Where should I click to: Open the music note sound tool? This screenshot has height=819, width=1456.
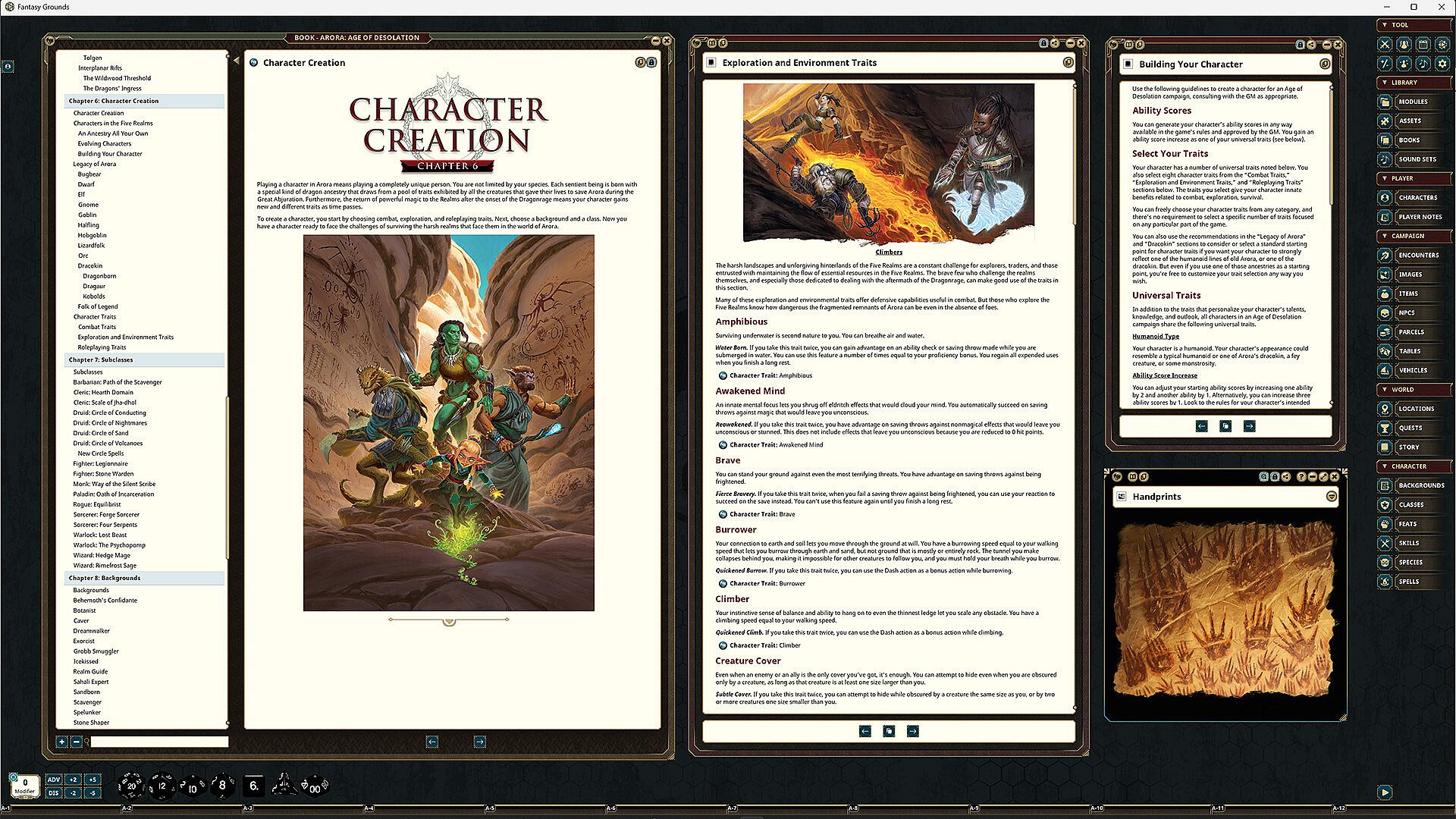[1423, 64]
